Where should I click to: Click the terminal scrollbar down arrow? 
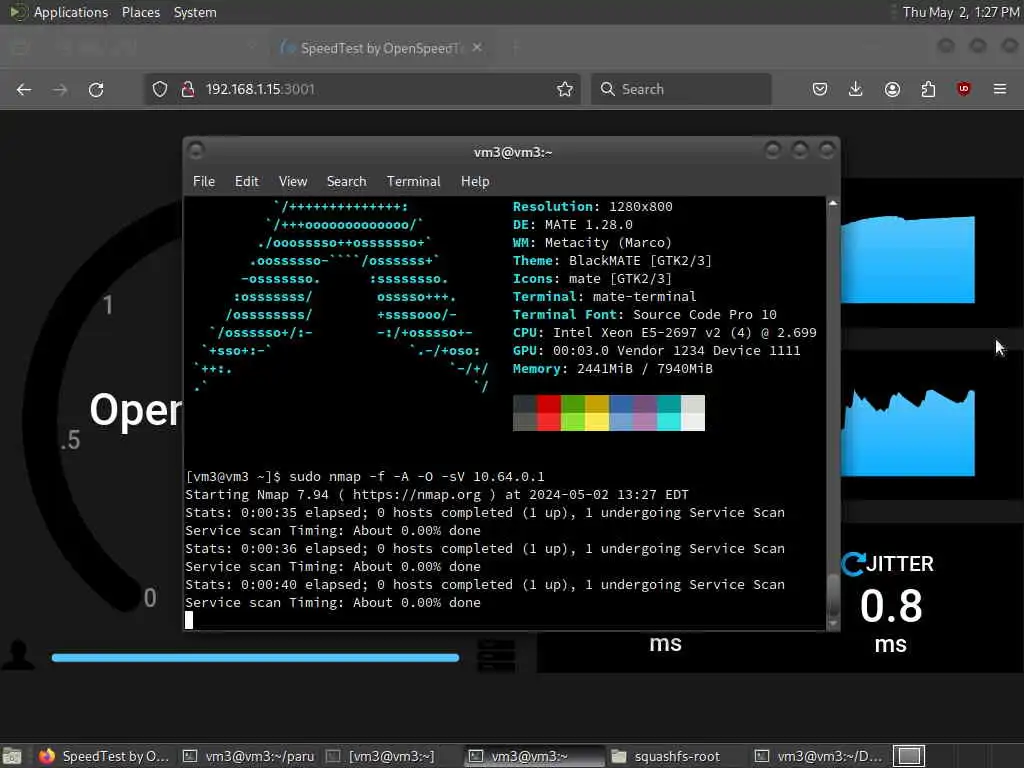point(833,624)
